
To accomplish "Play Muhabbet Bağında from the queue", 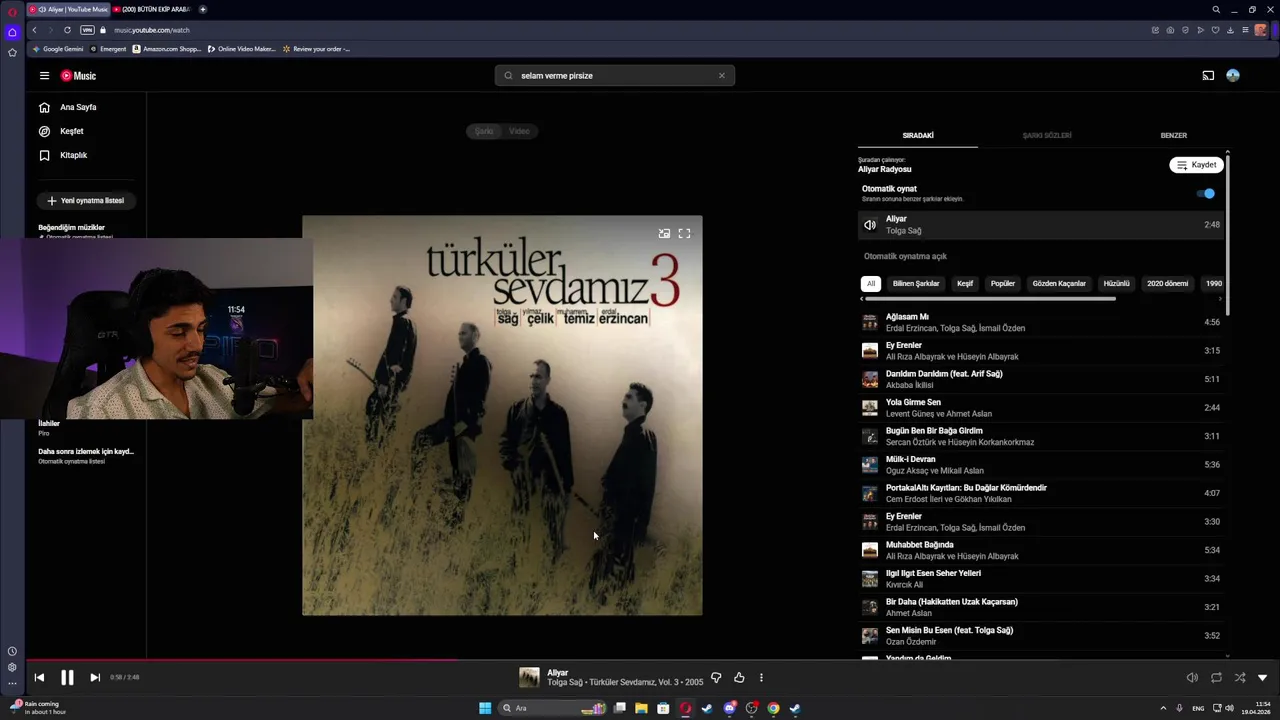I will pyautogui.click(x=1040, y=550).
